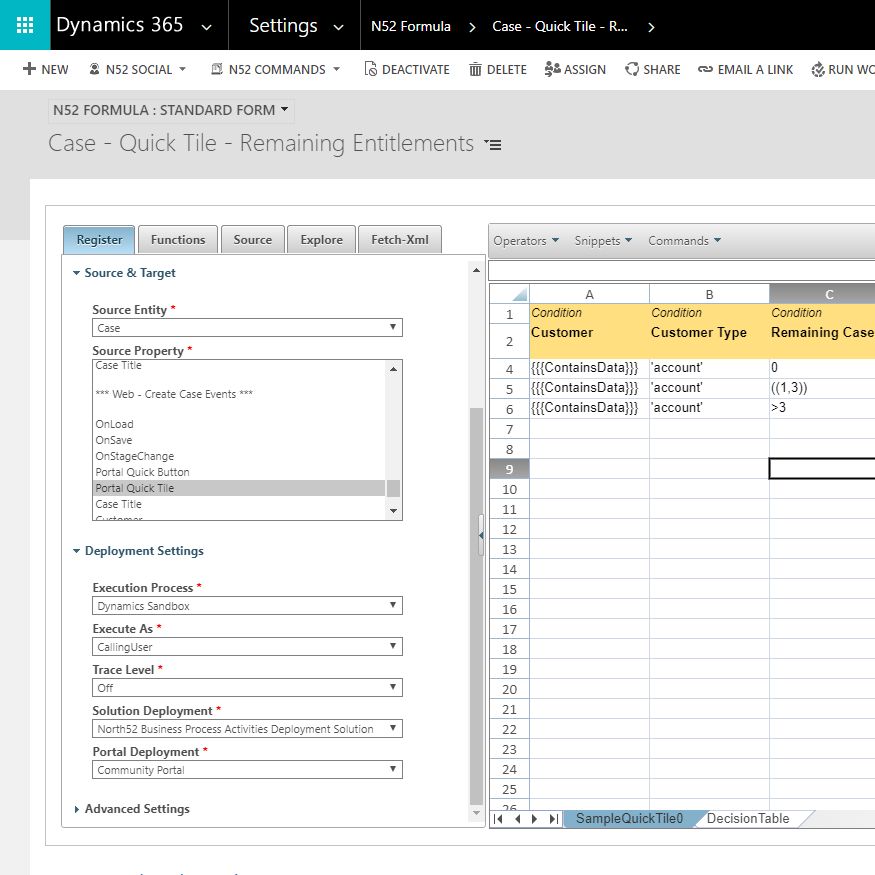Open the Operators menu
Viewport: 875px width, 875px height.
click(x=526, y=241)
